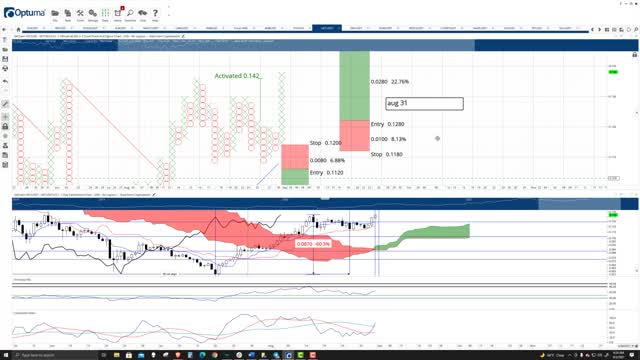Click into the 'aug 31' text box
The image size is (640, 360).
pos(424,104)
